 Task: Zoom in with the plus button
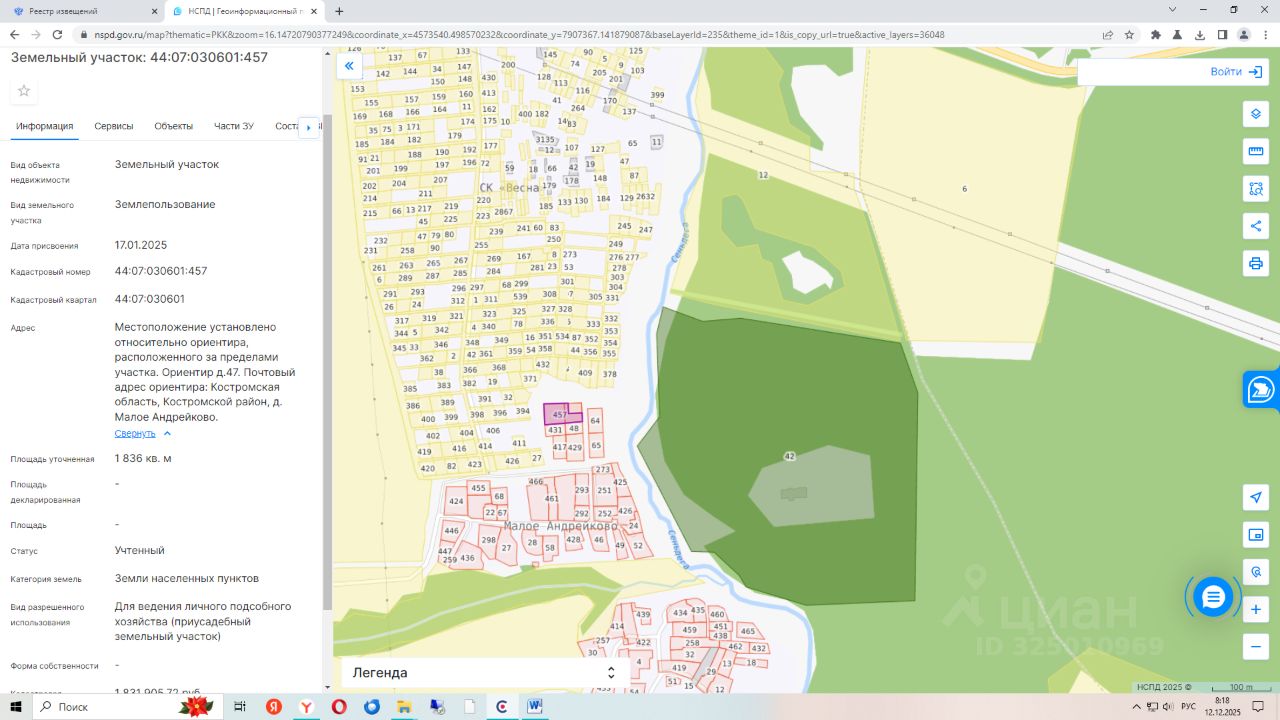[1255, 609]
